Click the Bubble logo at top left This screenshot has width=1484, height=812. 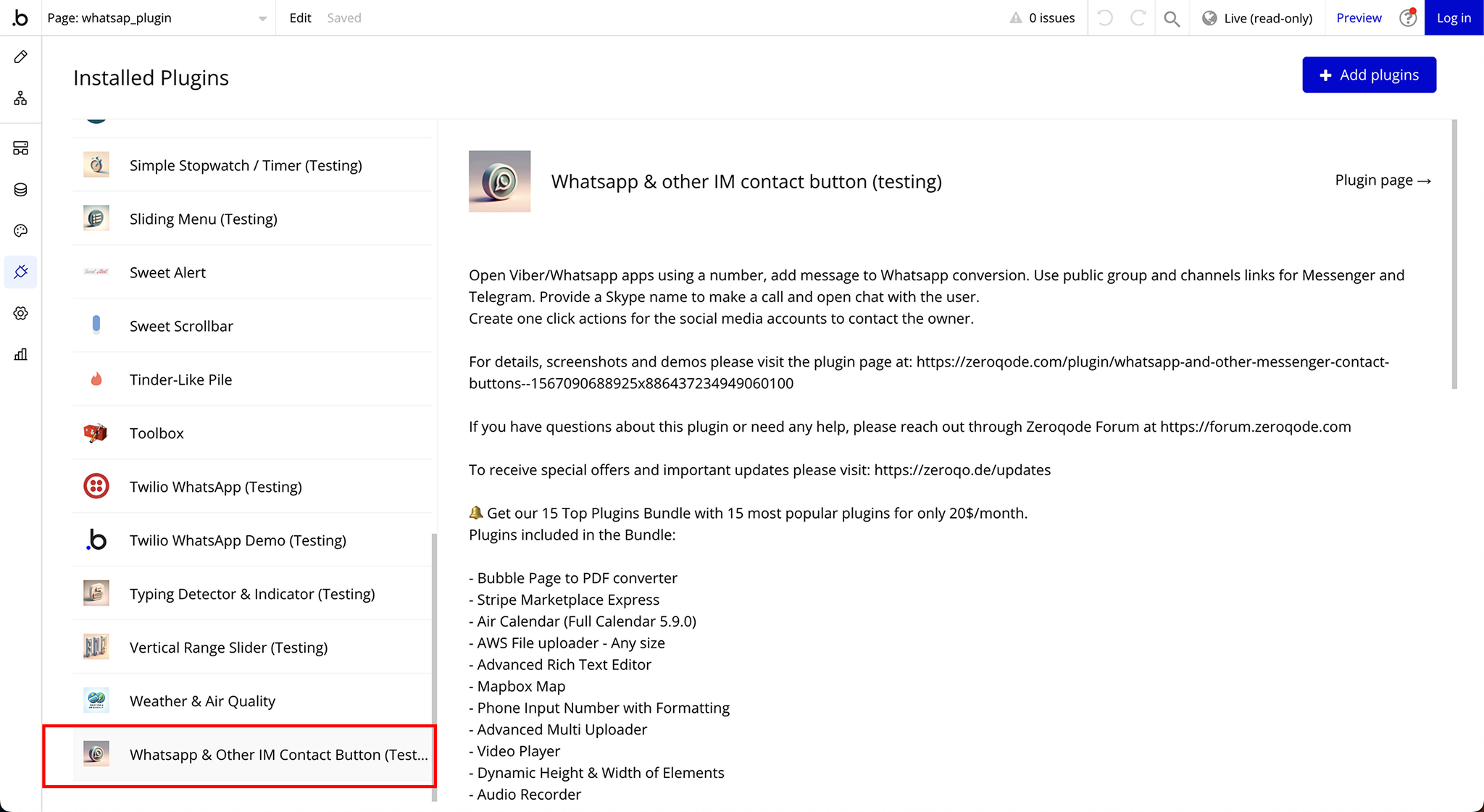(20, 18)
